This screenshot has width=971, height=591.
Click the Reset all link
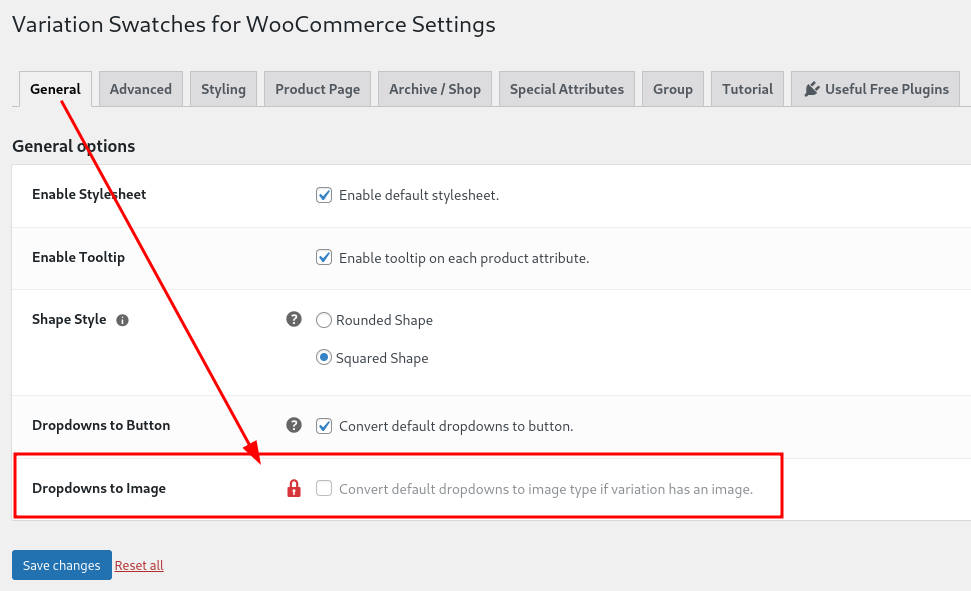(139, 566)
